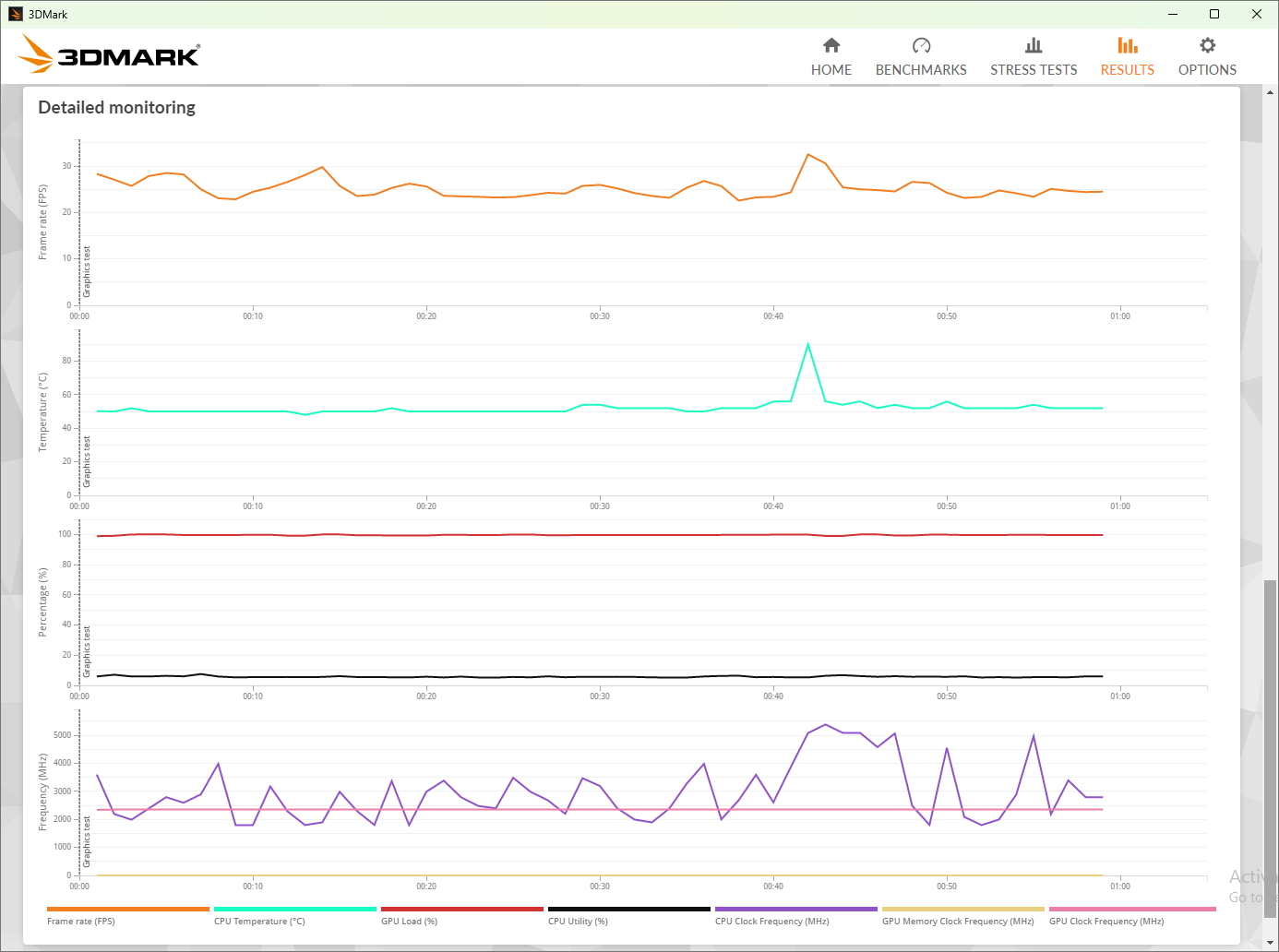Select the orange Results chart icon
Screen dimensions: 1279x952
[1127, 45]
